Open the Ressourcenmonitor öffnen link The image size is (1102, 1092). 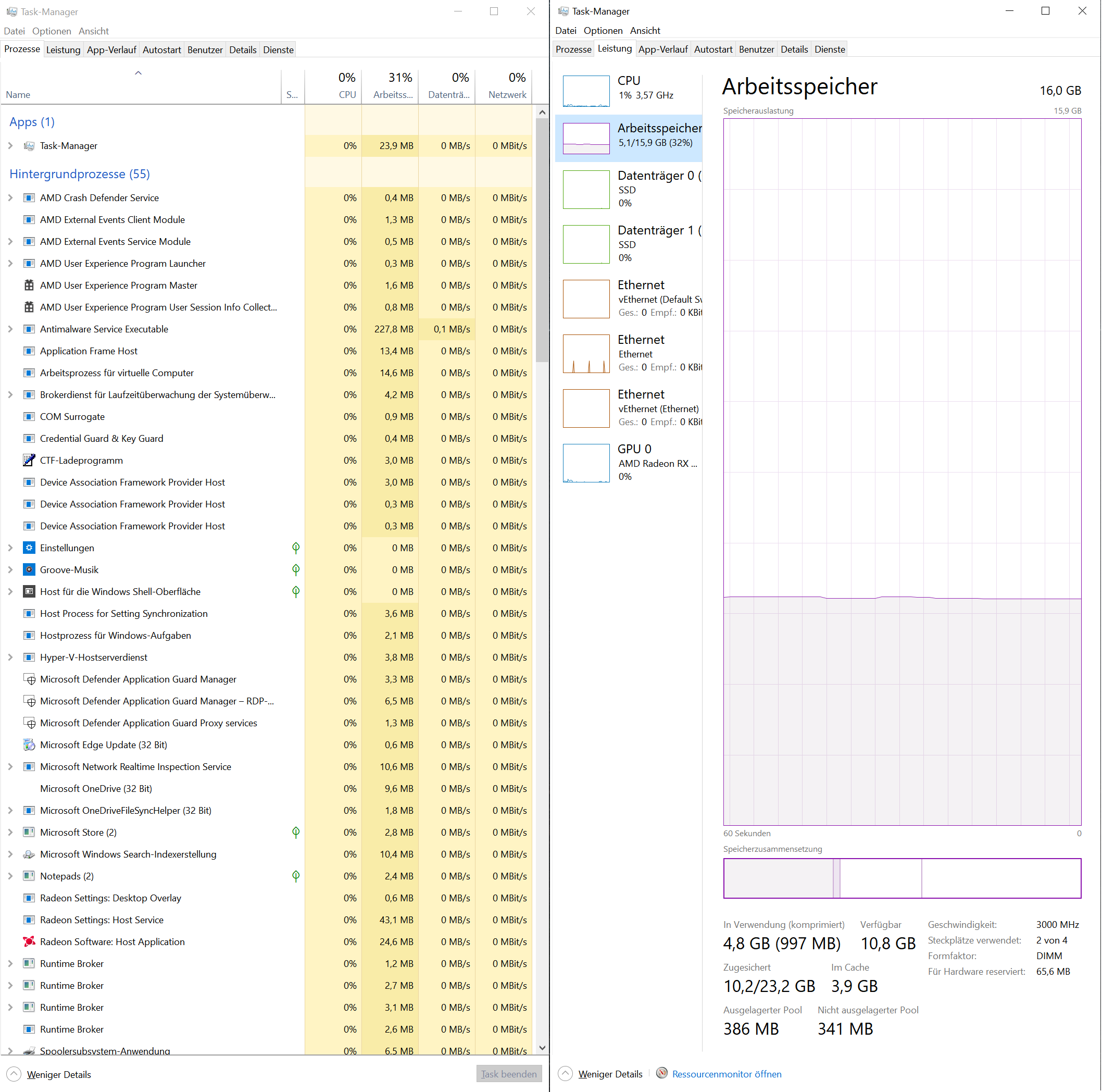[x=726, y=1074]
